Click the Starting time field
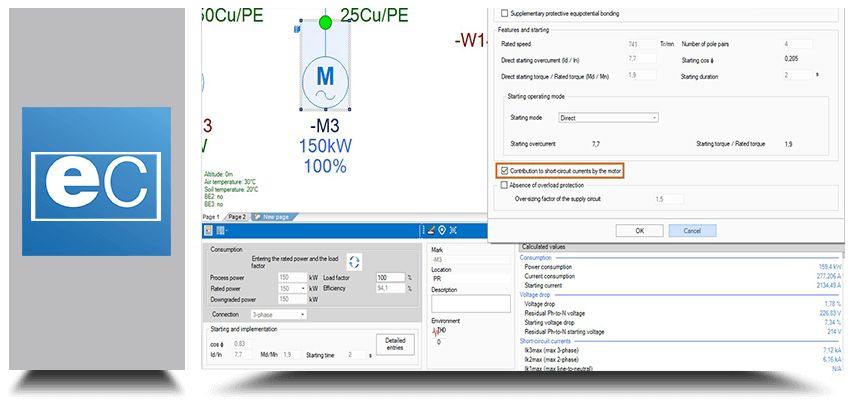This screenshot has width=850, height=400. point(357,354)
